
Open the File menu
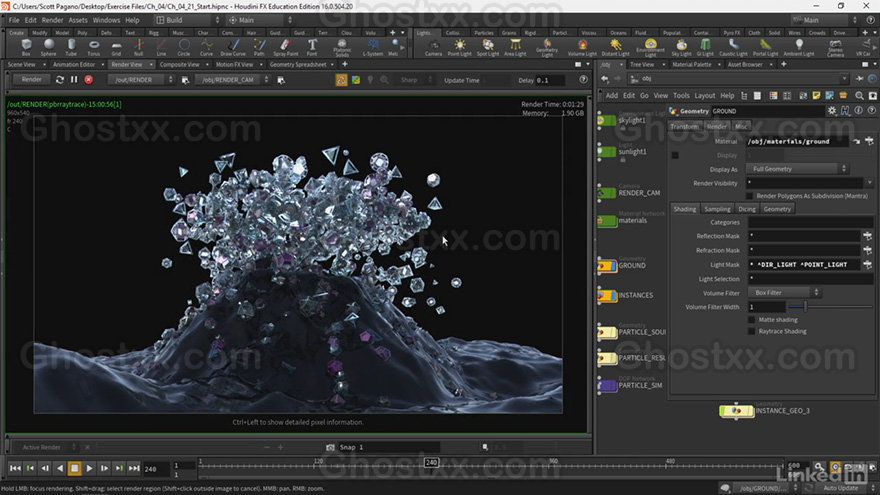coord(14,20)
